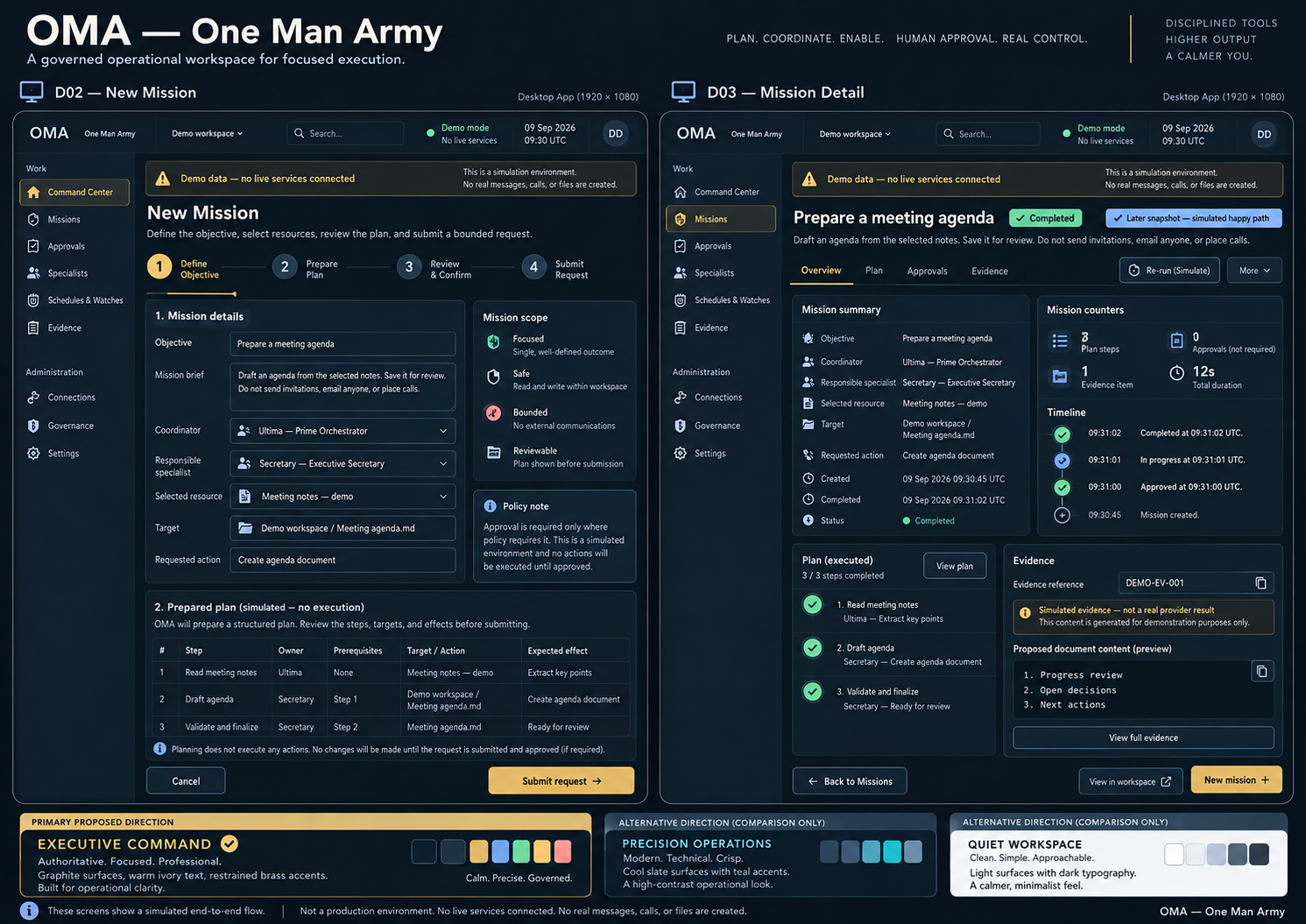The width and height of the screenshot is (1306, 924).
Task: Open Responsible specialist dropdown showing Secretary
Action: click(x=342, y=463)
